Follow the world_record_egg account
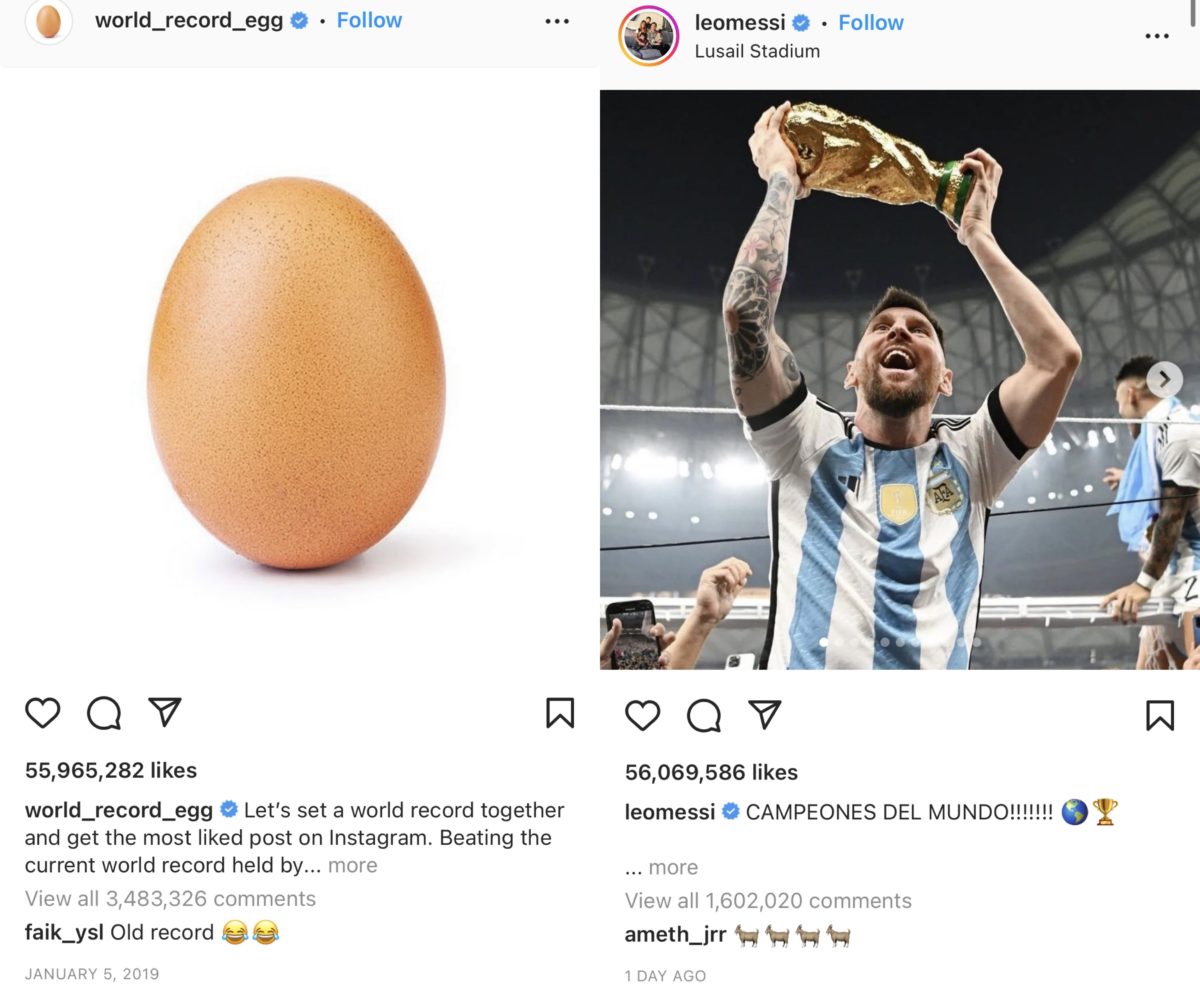The image size is (1200, 990). tap(369, 20)
